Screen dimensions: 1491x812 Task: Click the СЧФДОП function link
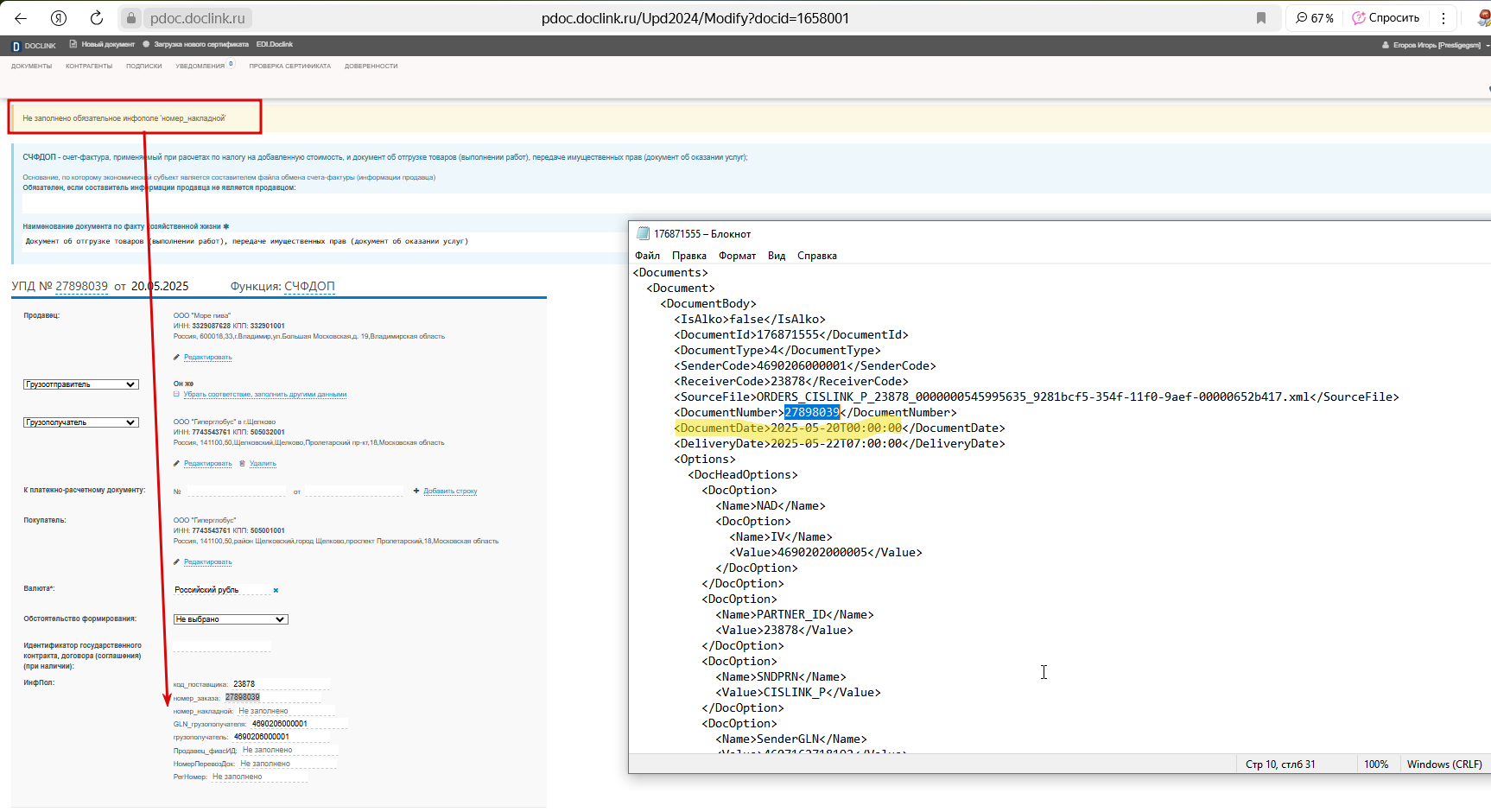(x=309, y=286)
